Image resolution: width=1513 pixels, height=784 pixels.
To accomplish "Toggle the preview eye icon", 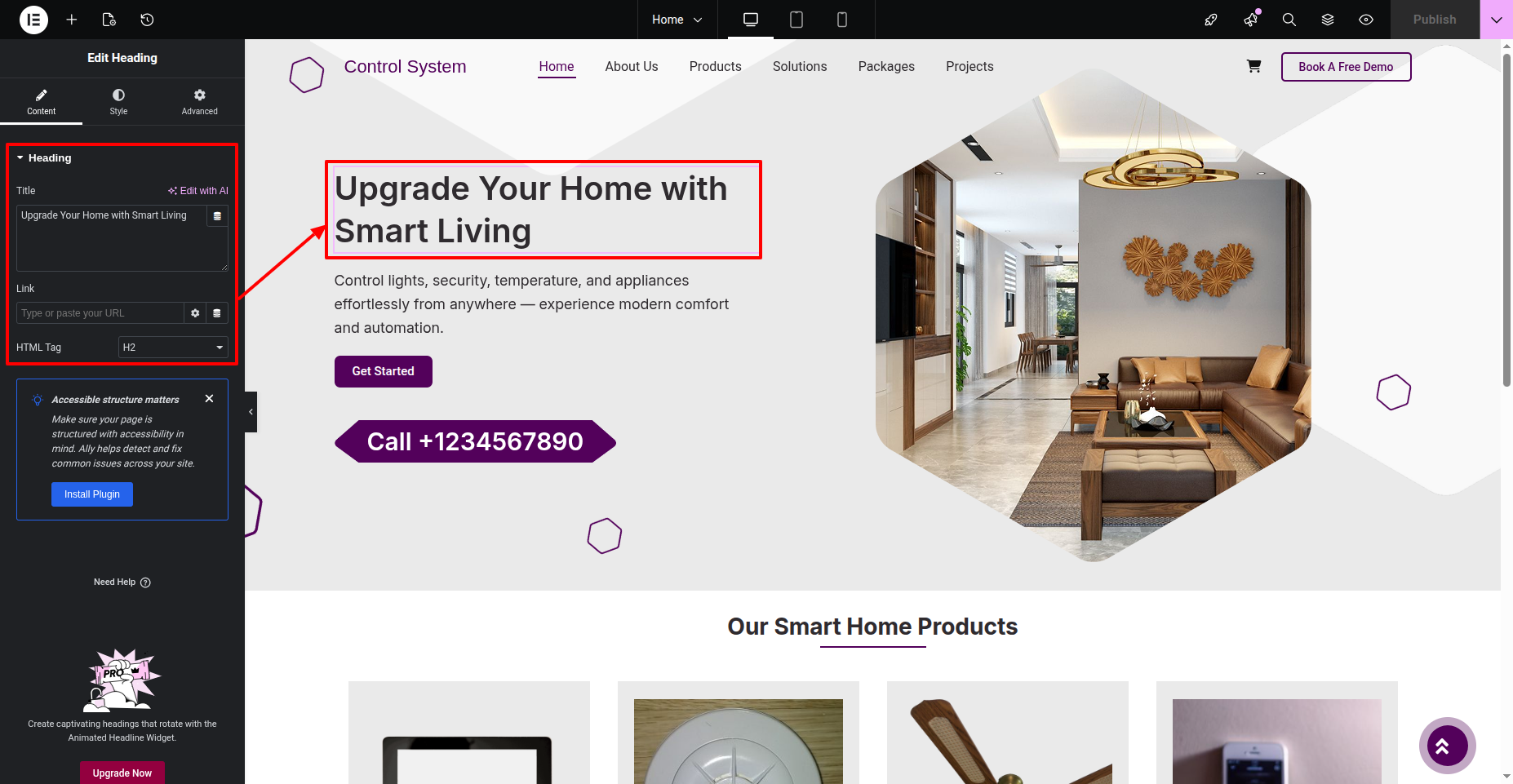I will pos(1366,20).
